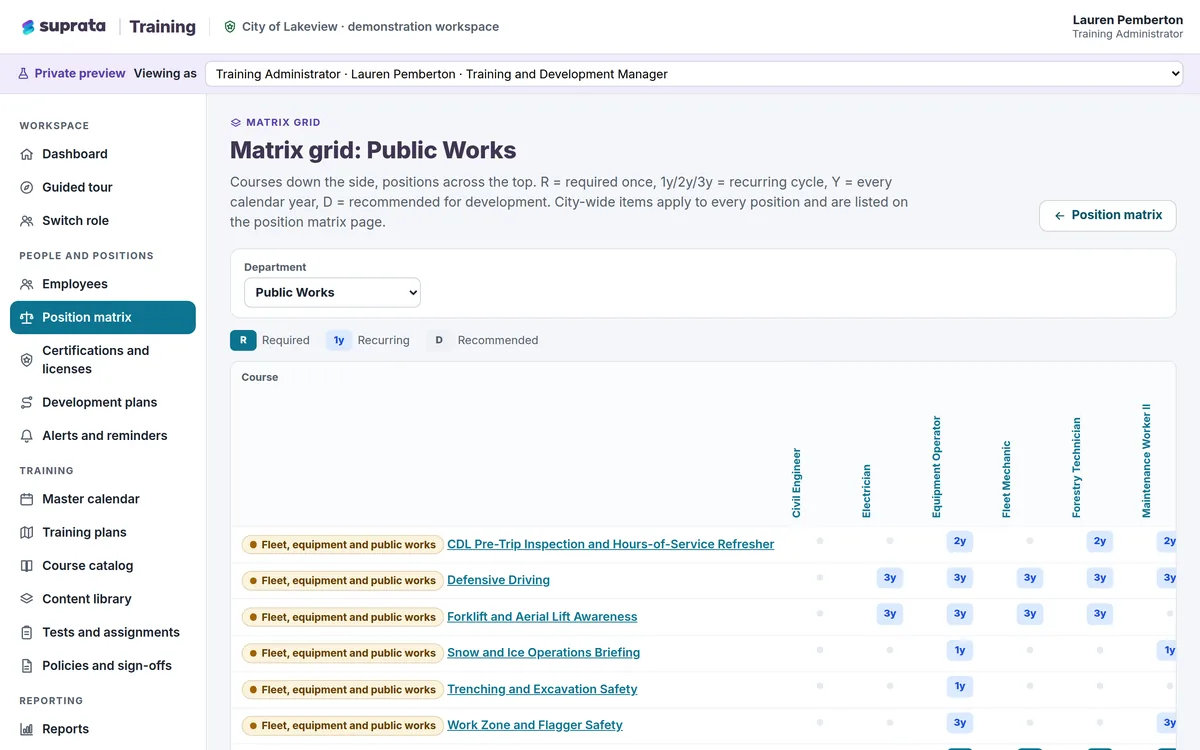
Task: Click Forklift row's 3y cell under Fleet Mechanic
Action: tap(1030, 613)
